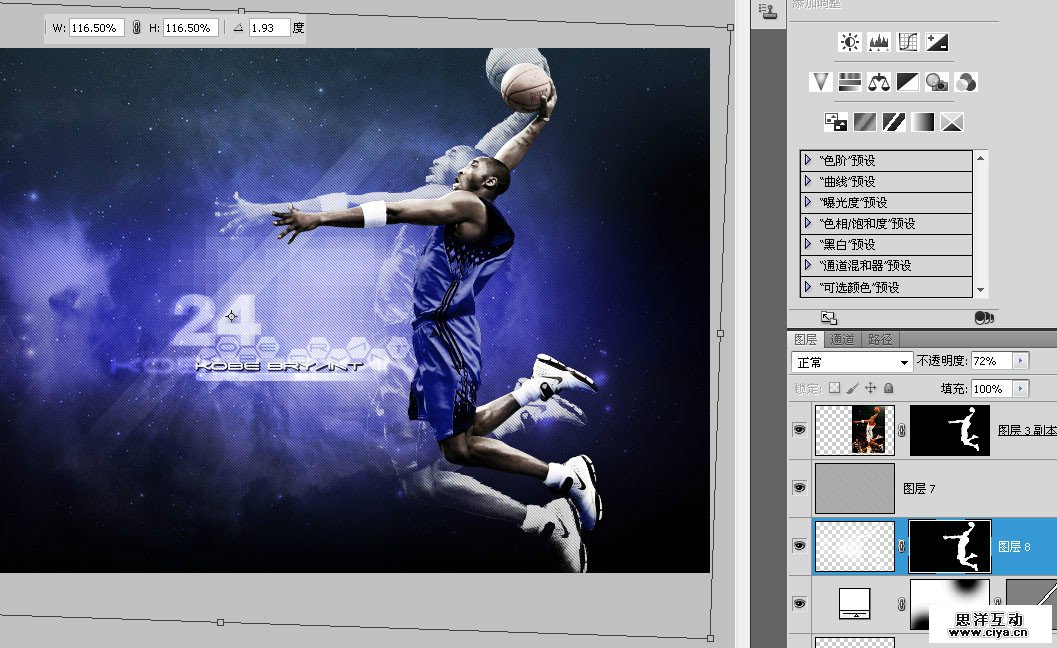Add a Levels adjustment layer
The width and height of the screenshot is (1057, 648).
coord(878,41)
